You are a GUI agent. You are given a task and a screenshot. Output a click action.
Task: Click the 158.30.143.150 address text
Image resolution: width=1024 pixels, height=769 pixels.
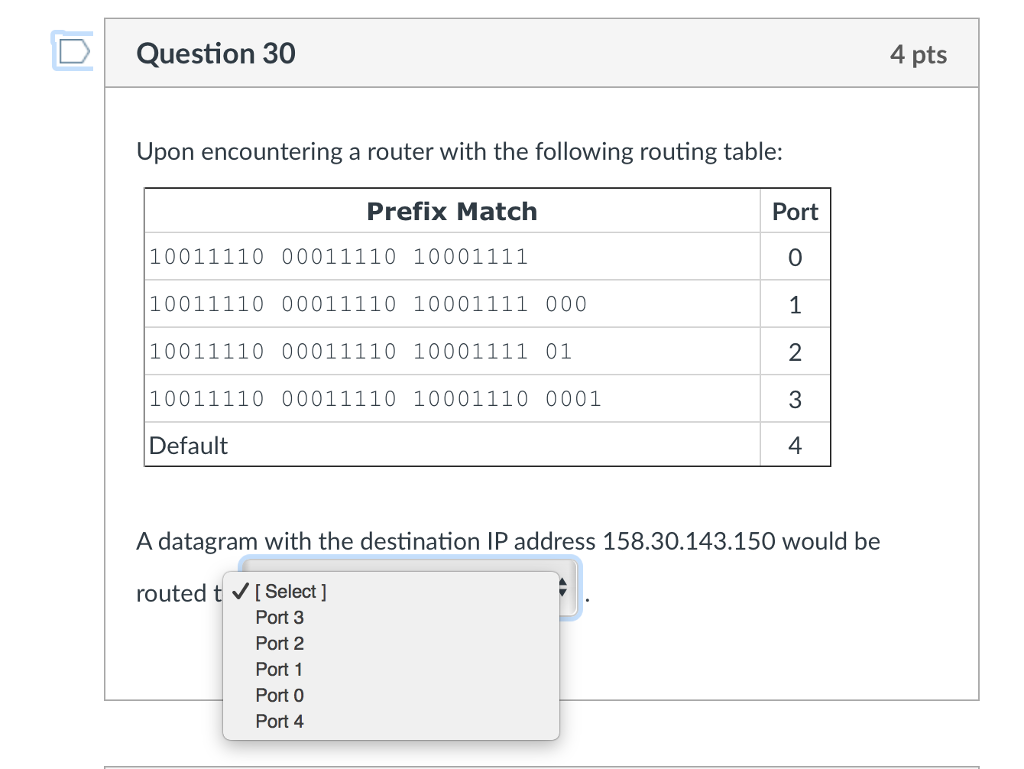pos(688,541)
